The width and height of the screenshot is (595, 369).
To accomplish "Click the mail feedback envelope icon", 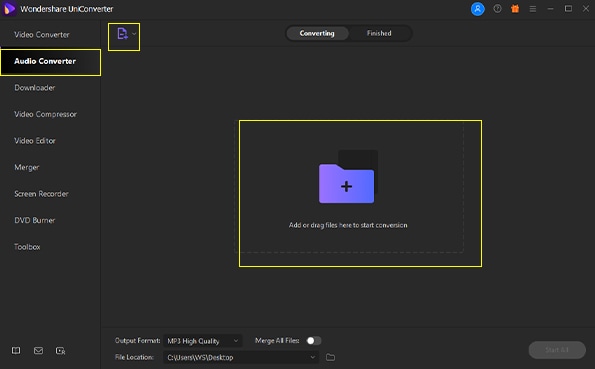I will point(38,350).
